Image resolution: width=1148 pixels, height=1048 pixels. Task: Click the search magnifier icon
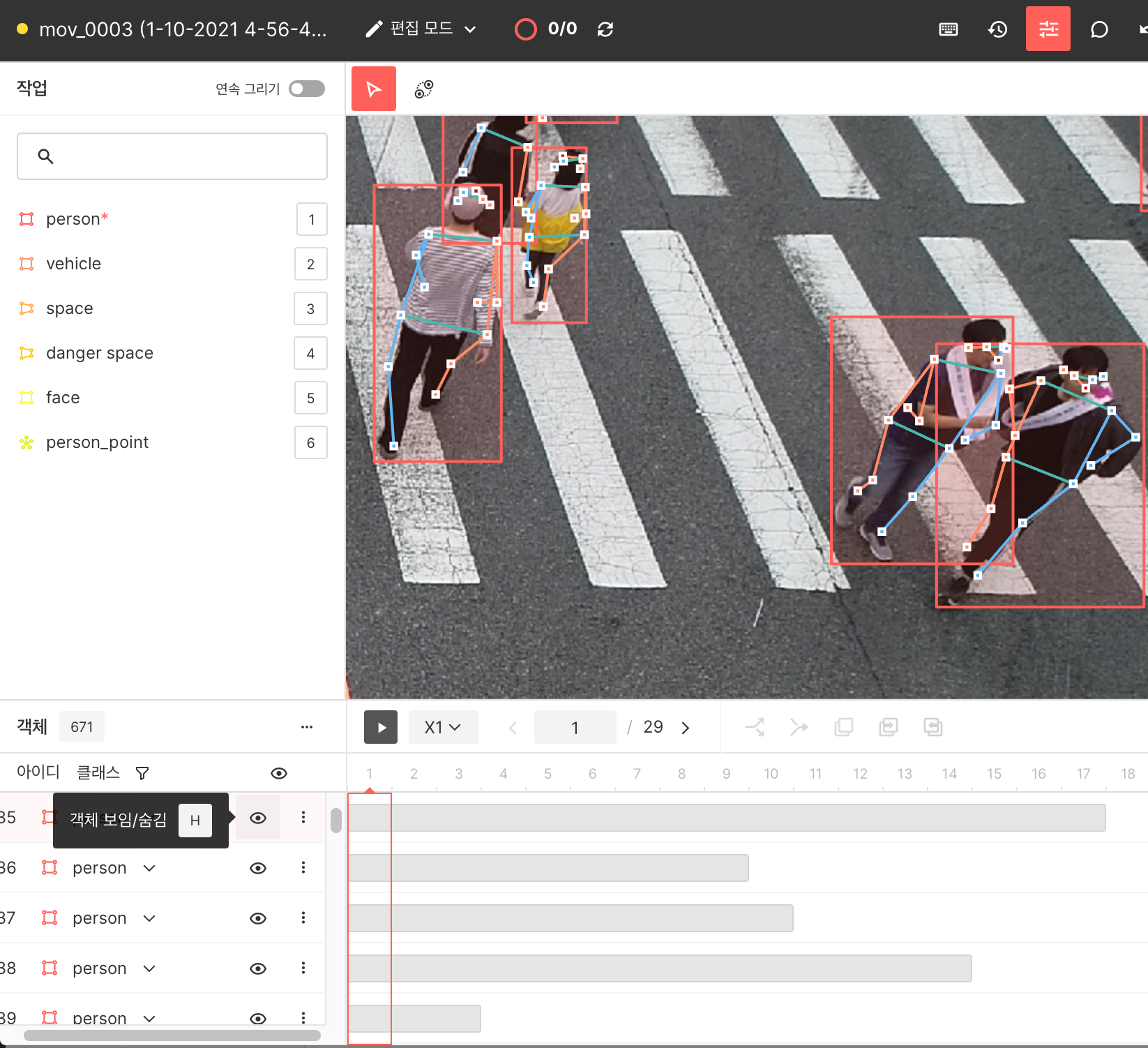(45, 156)
